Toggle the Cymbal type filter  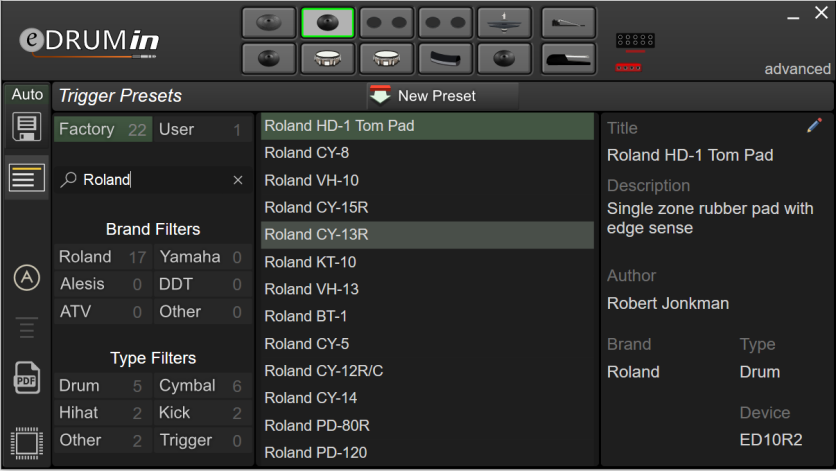[203, 386]
